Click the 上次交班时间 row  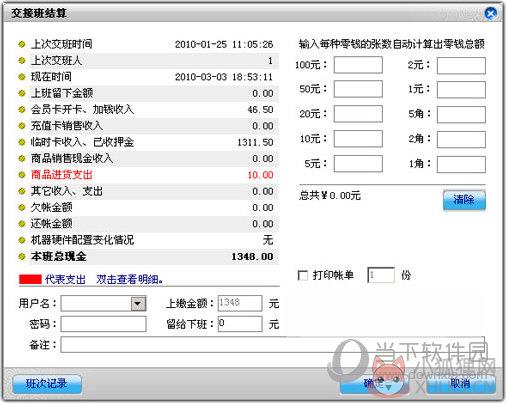click(149, 44)
